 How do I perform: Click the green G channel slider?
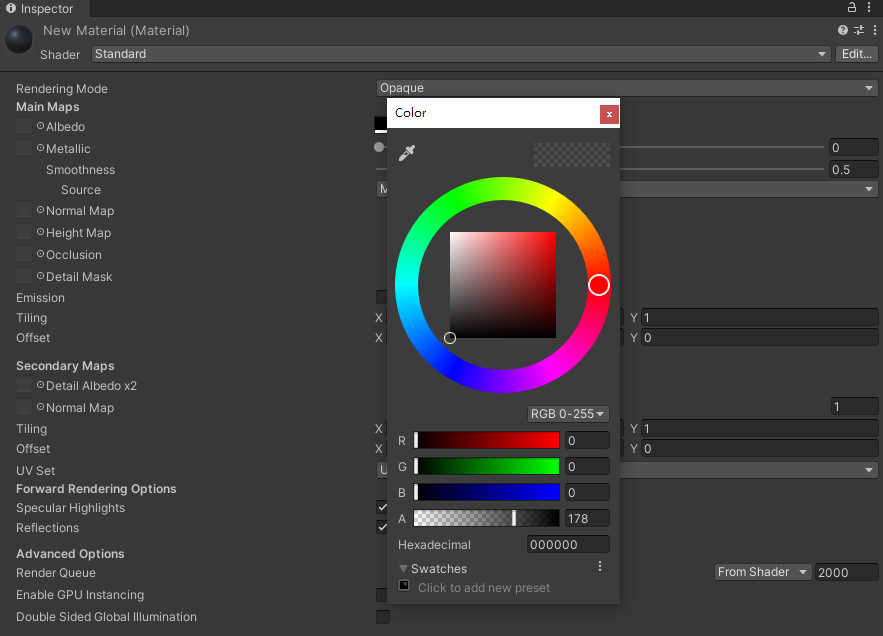pyautogui.click(x=487, y=466)
